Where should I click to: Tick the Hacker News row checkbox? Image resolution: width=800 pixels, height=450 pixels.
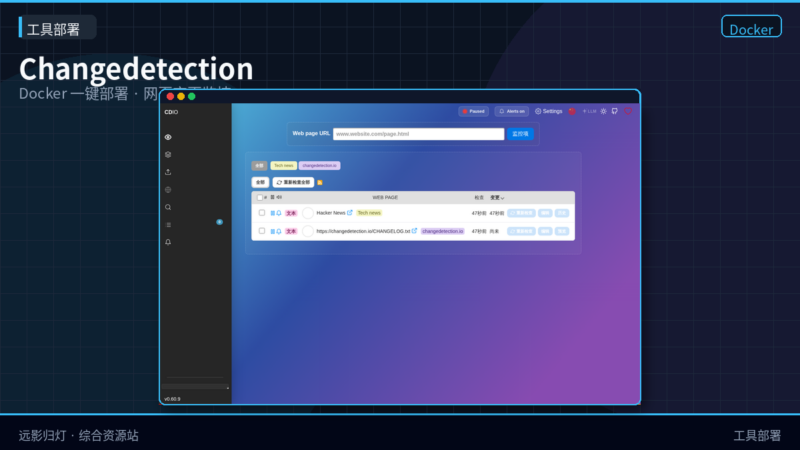(262, 213)
